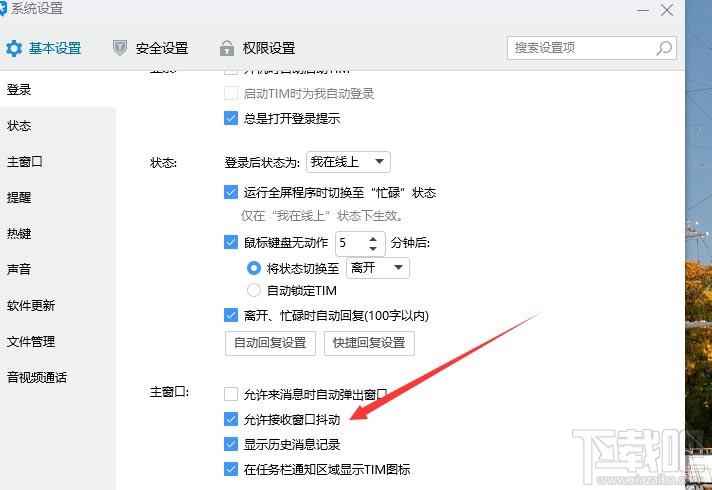Toggle 在任务栏通知区域显示TIM图标 checkbox
Screen dimensions: 712x490
click(231, 469)
